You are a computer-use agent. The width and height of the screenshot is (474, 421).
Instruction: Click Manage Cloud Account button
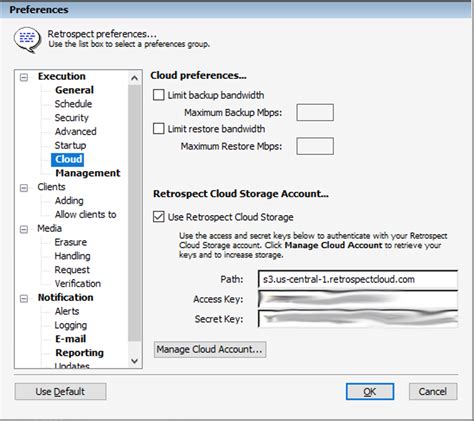click(x=210, y=349)
